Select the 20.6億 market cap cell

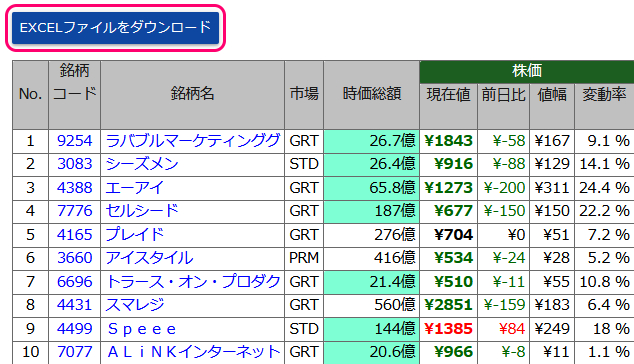click(372, 352)
